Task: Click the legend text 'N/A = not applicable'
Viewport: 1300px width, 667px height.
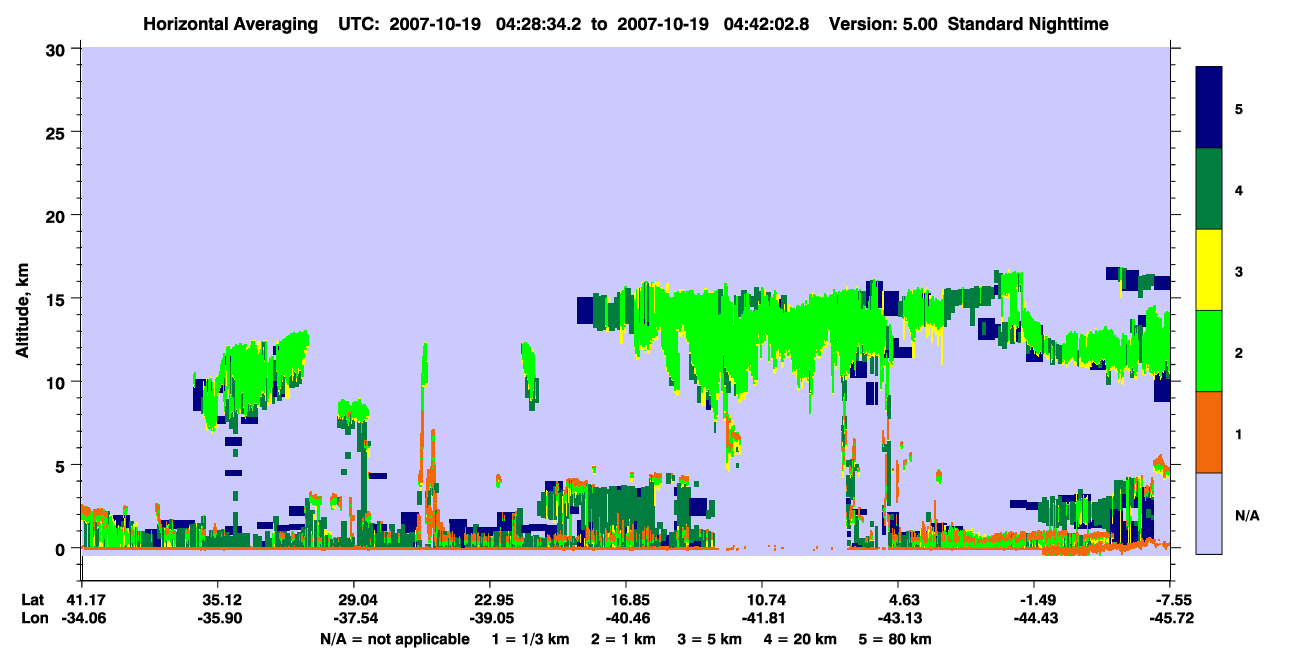Action: [x=394, y=639]
